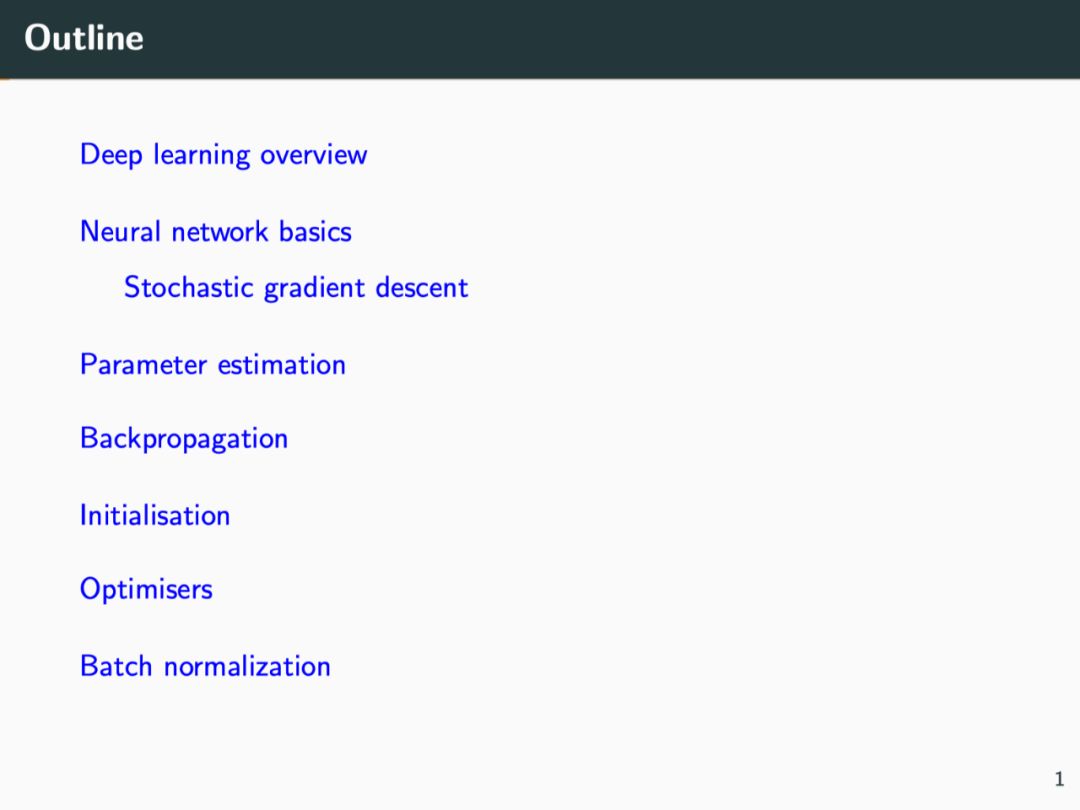Jump to Batch normalization section
Screen dimensions: 1080x810
pos(204,666)
